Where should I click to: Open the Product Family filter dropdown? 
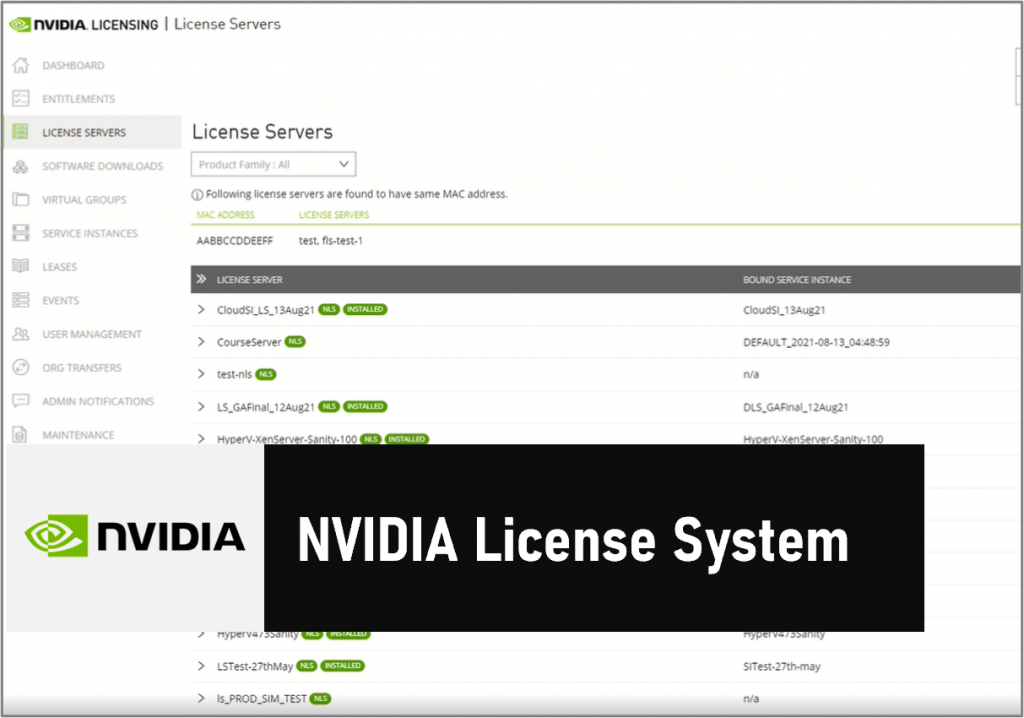[x=272, y=164]
